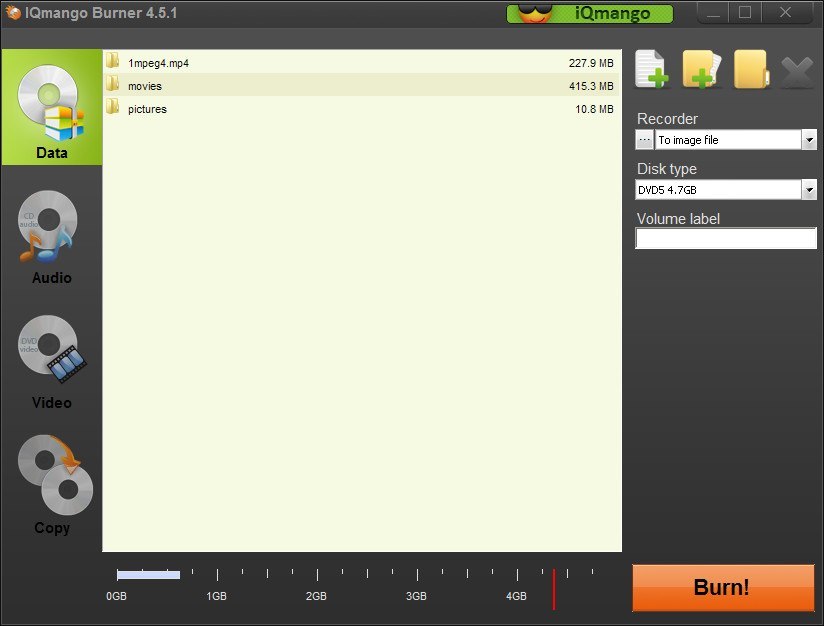Open the DVD Video mode

click(52, 363)
